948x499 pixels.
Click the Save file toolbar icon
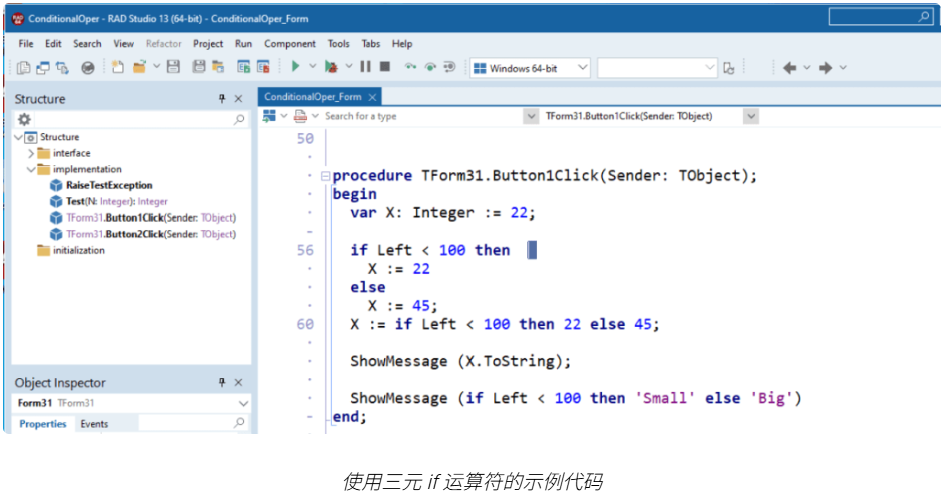pos(172,67)
